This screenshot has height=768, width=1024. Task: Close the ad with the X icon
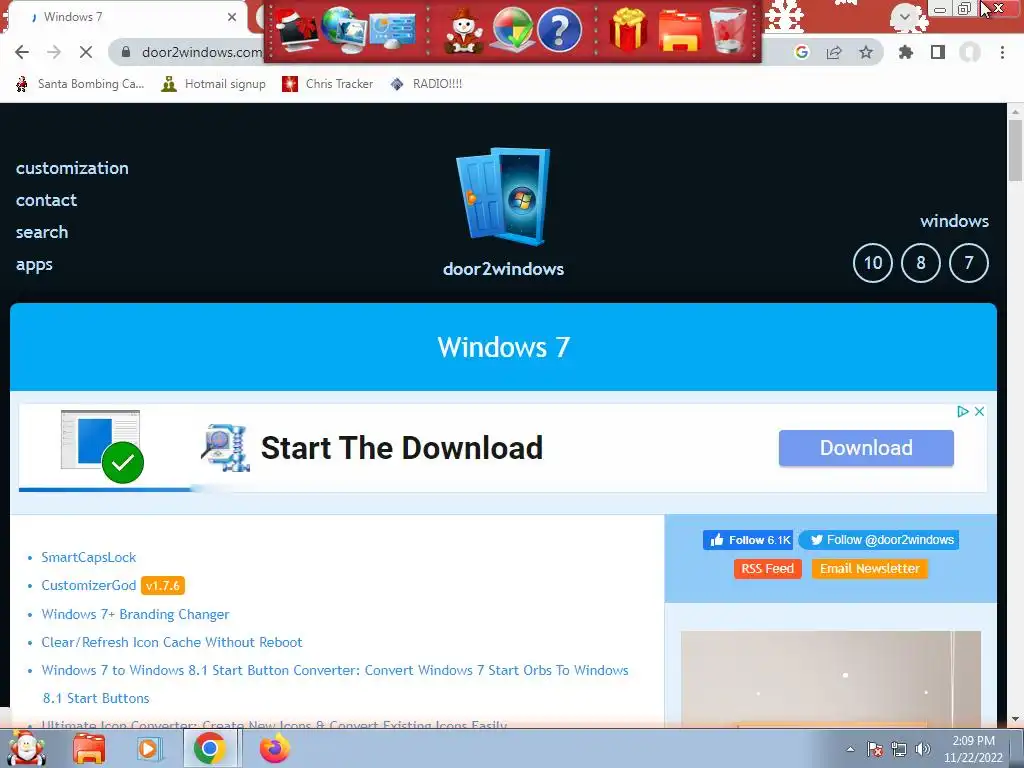[979, 411]
